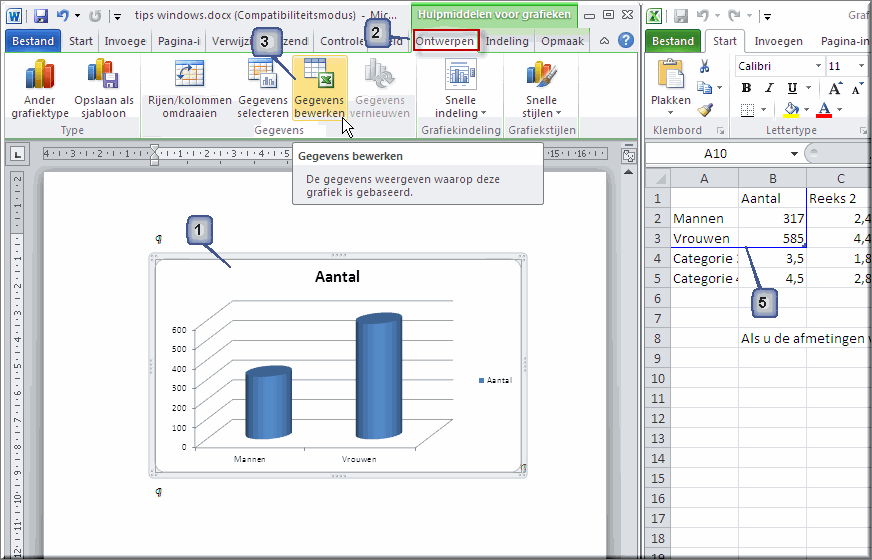Click Excel select-all corner
Viewport: 872px width, 560px height.
(x=658, y=179)
